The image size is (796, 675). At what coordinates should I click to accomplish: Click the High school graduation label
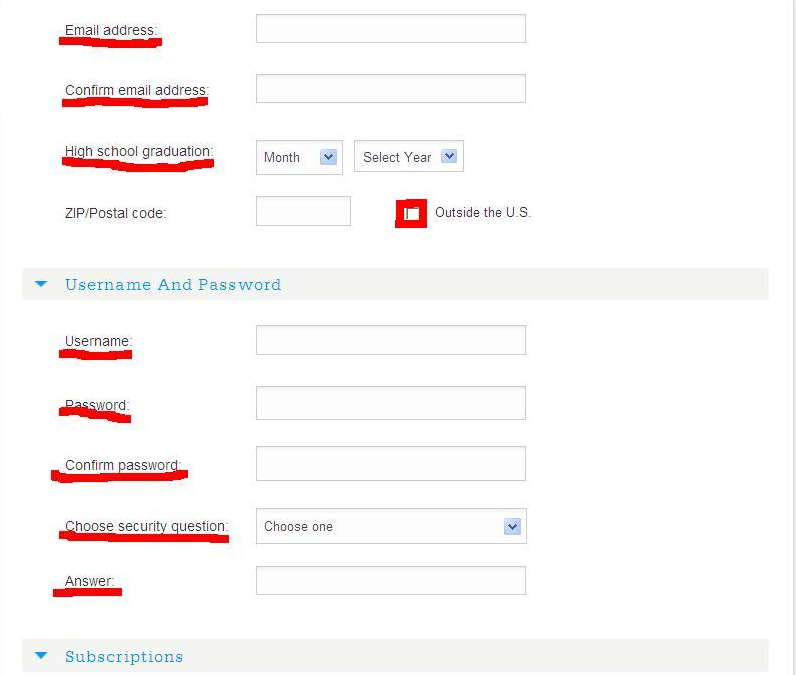139,151
